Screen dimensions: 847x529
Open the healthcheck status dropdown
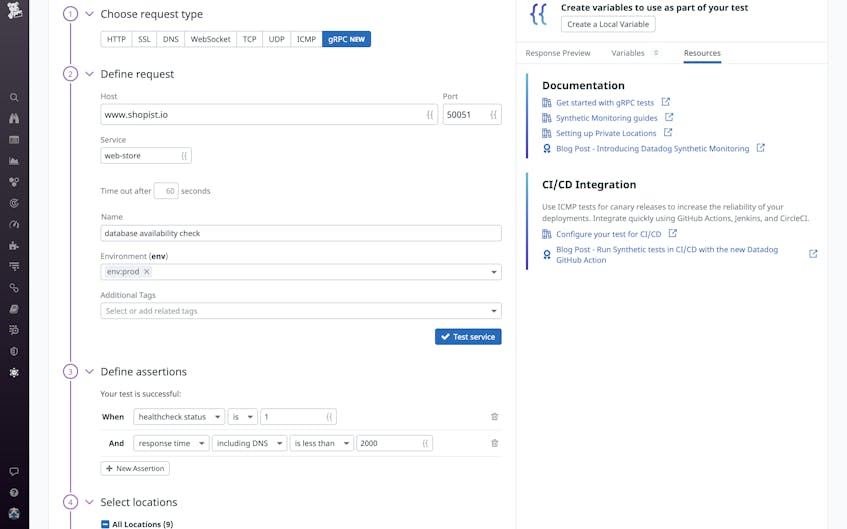pyautogui.click(x=179, y=417)
